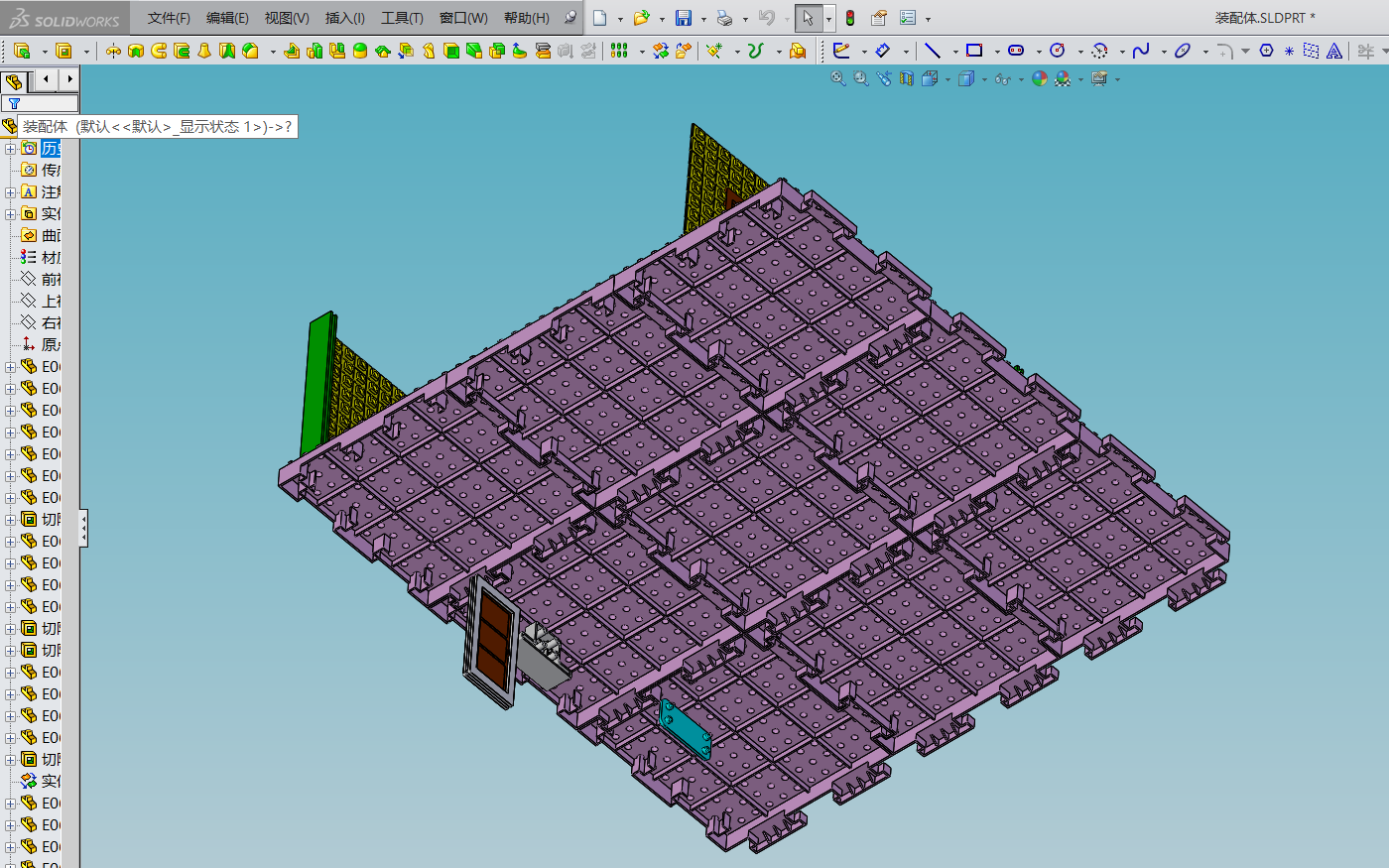
Task: Open the file properties icon
Action: pos(879,18)
